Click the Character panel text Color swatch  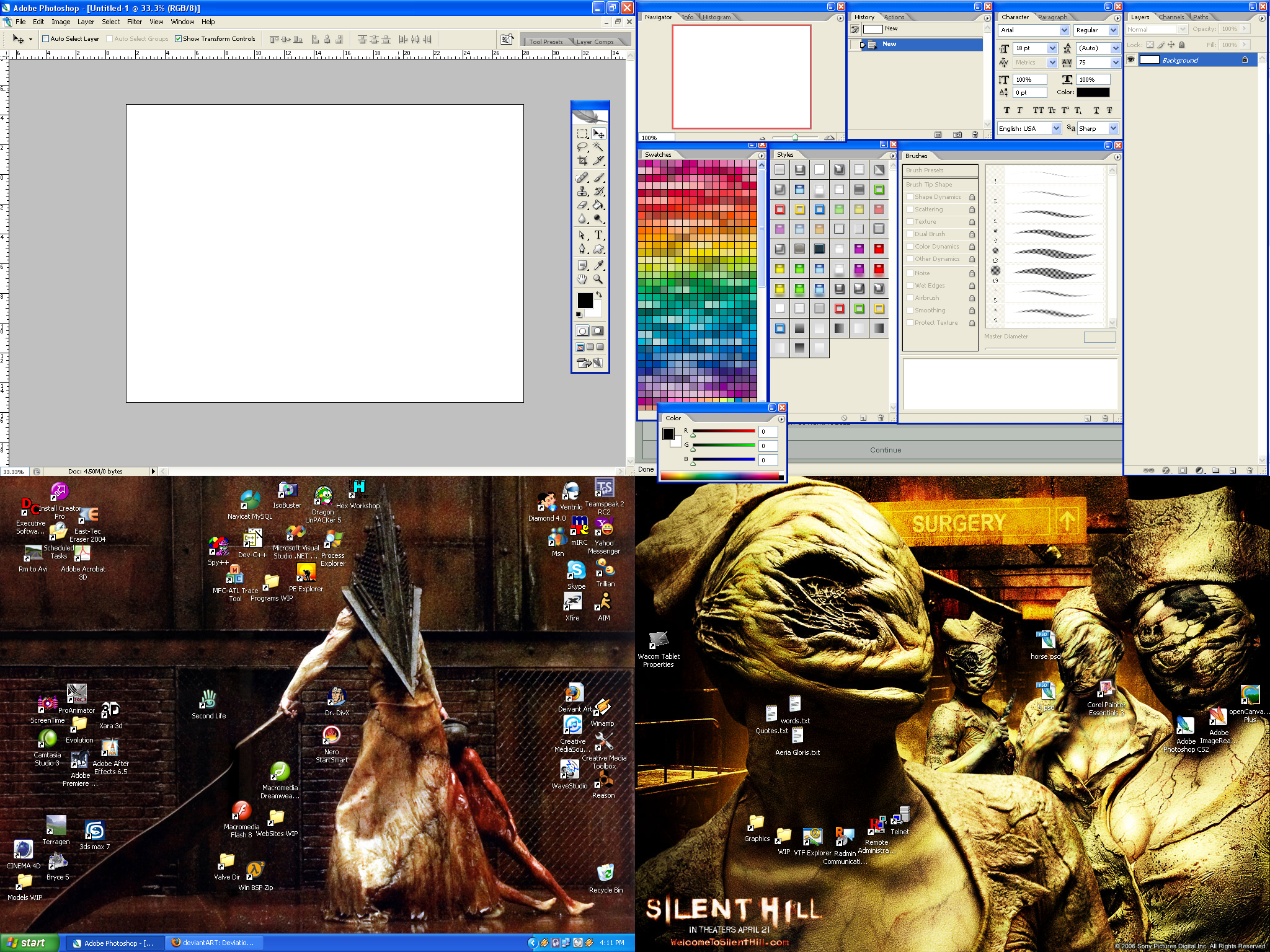(x=1093, y=92)
